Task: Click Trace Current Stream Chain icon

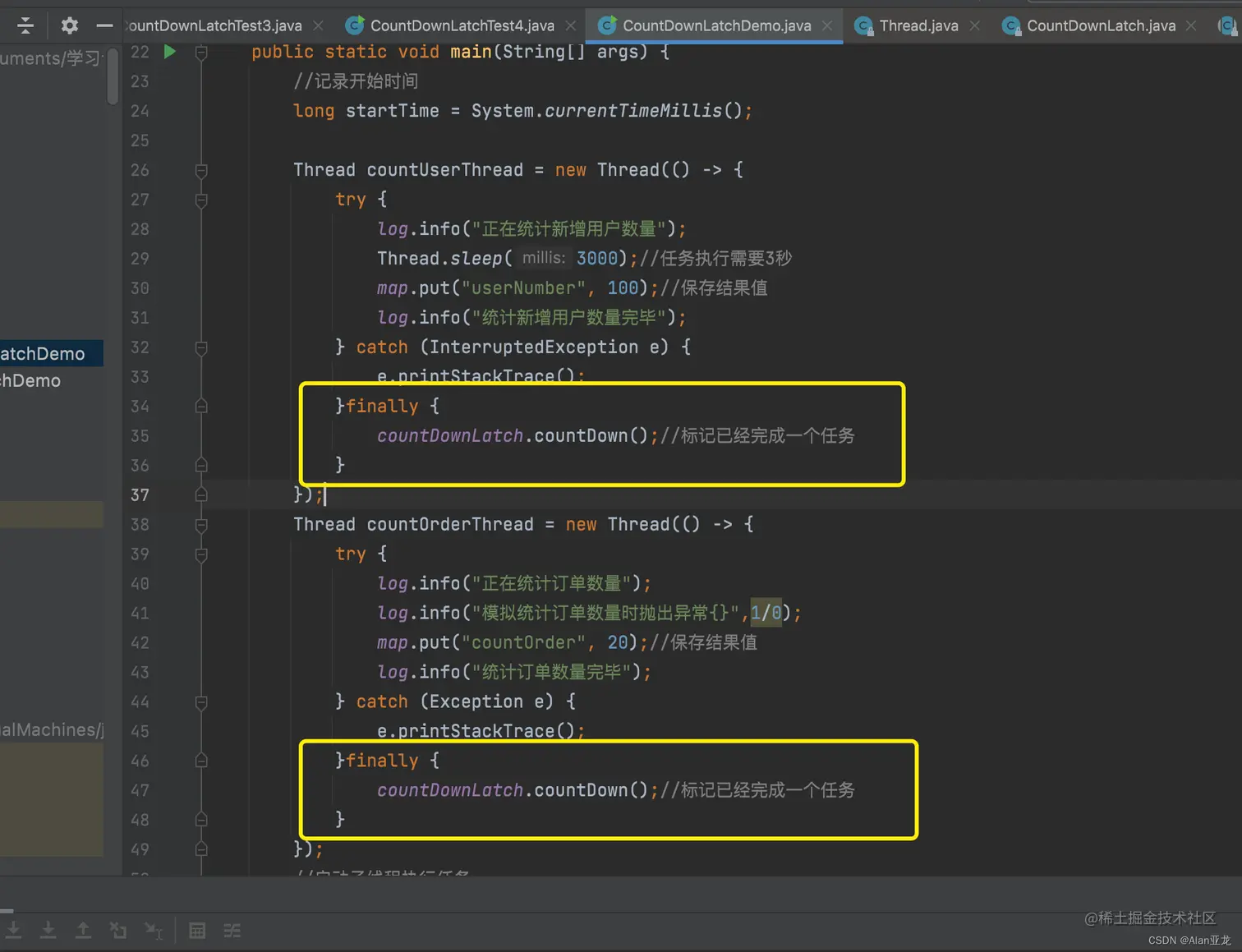Action: 232,930
